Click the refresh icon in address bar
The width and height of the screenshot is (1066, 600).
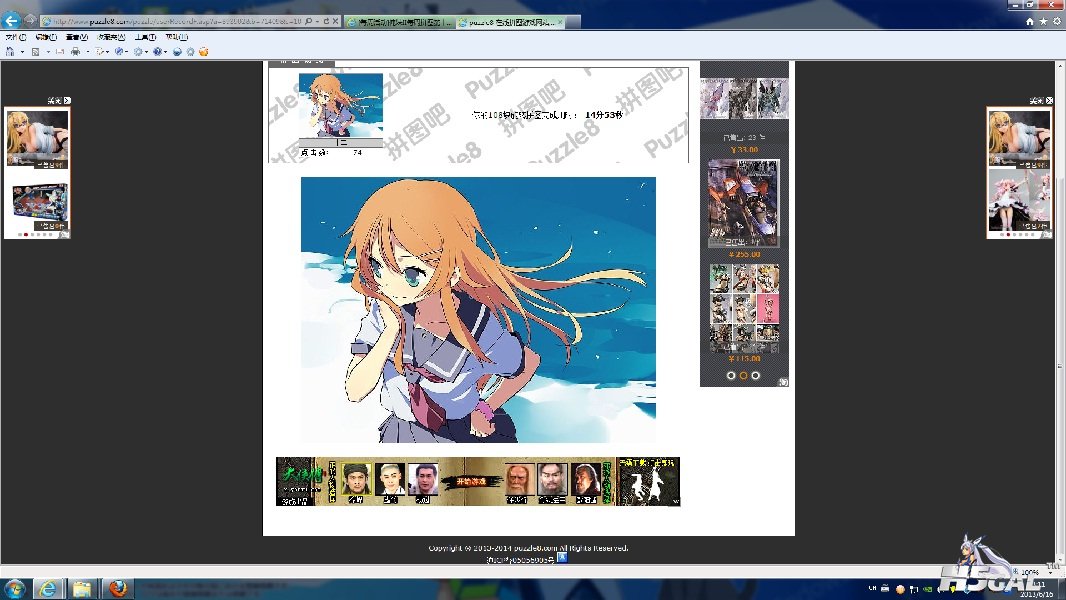tap(326, 22)
